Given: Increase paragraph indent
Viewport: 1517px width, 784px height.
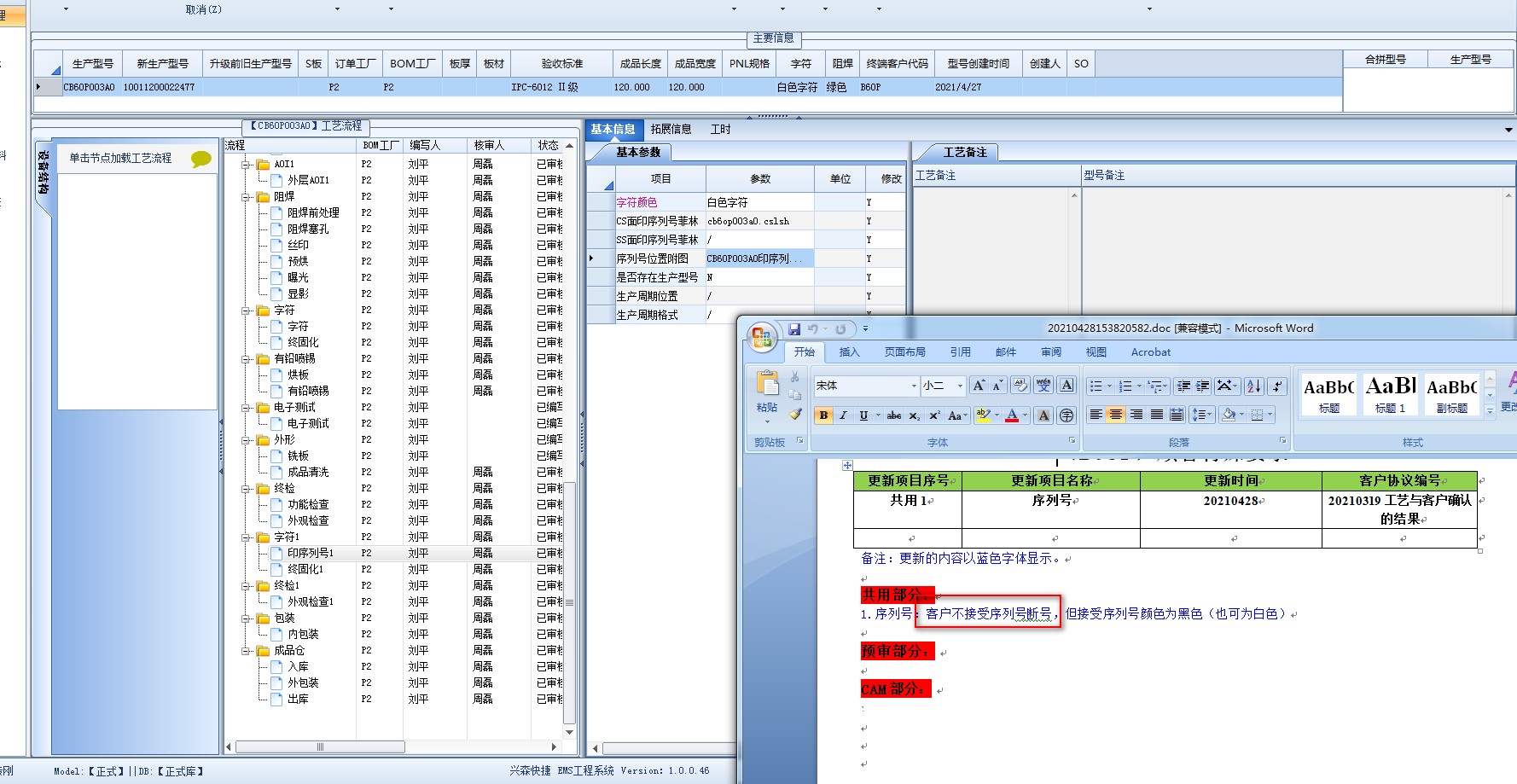Looking at the screenshot, I should click(1202, 386).
